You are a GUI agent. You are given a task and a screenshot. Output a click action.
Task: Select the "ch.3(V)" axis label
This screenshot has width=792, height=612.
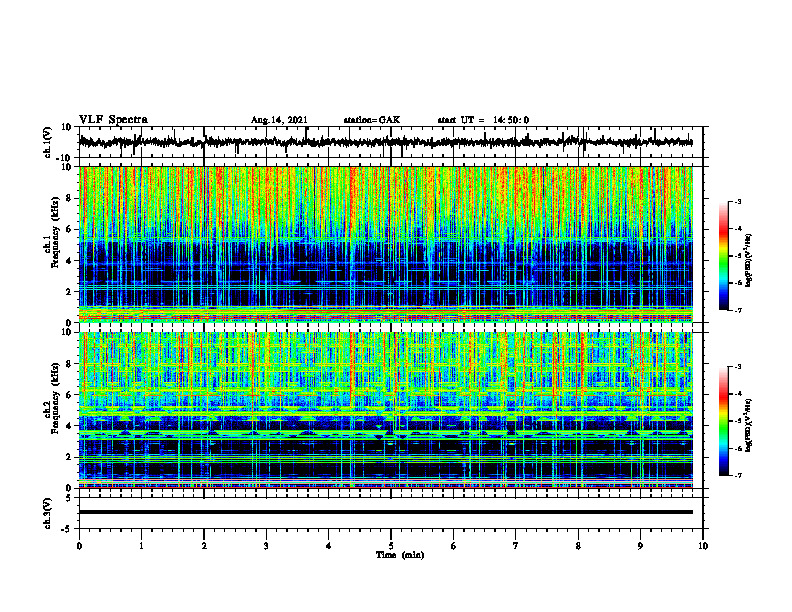pos(48,513)
